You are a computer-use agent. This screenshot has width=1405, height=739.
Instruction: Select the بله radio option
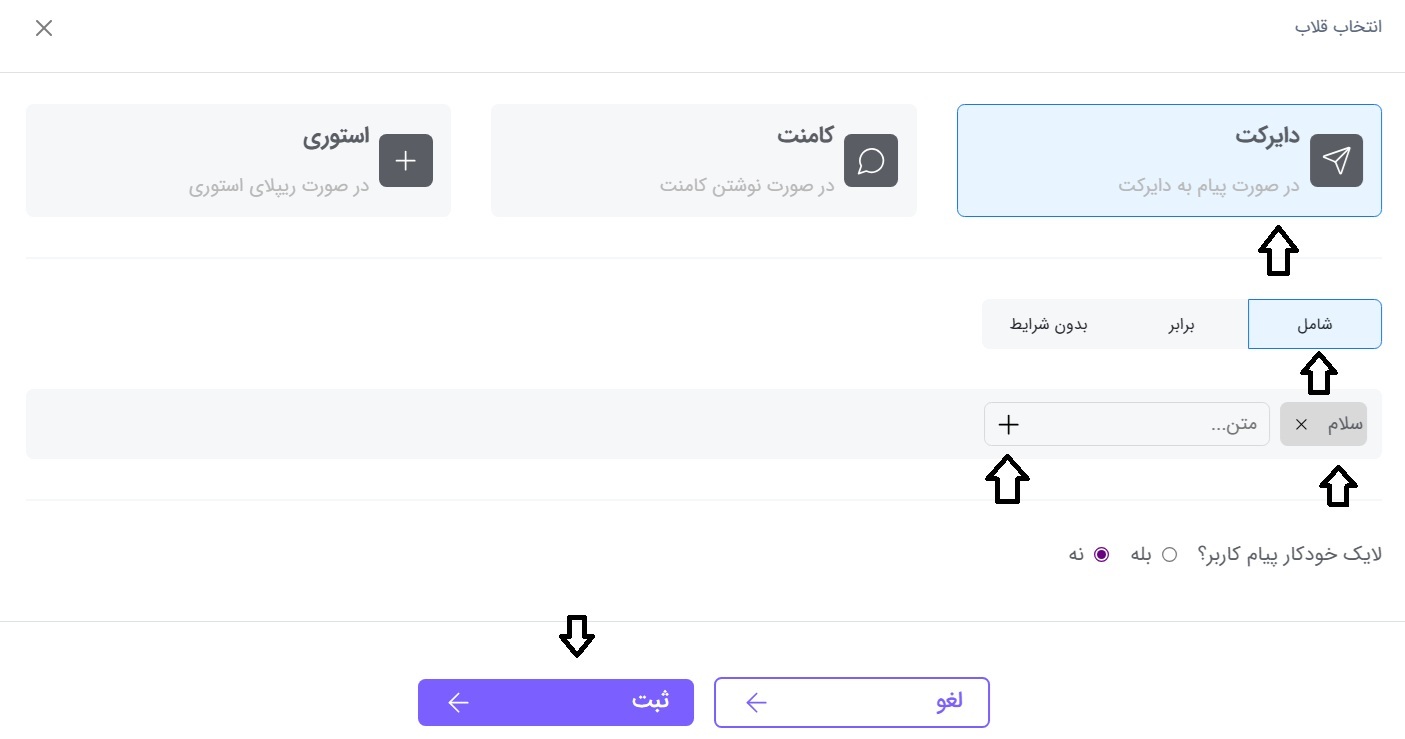coord(1170,554)
